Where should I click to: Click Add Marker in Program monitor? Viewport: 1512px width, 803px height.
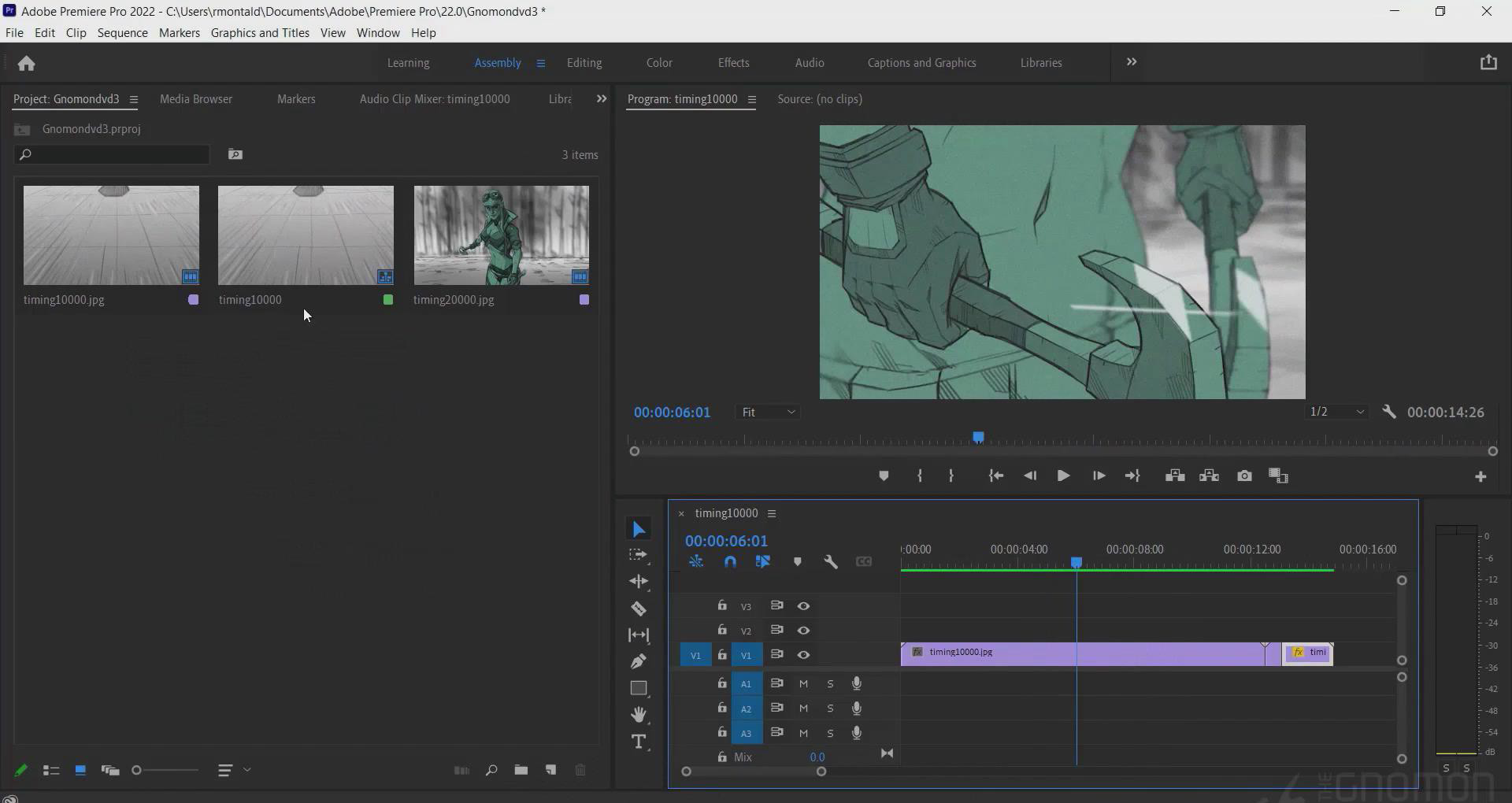884,476
